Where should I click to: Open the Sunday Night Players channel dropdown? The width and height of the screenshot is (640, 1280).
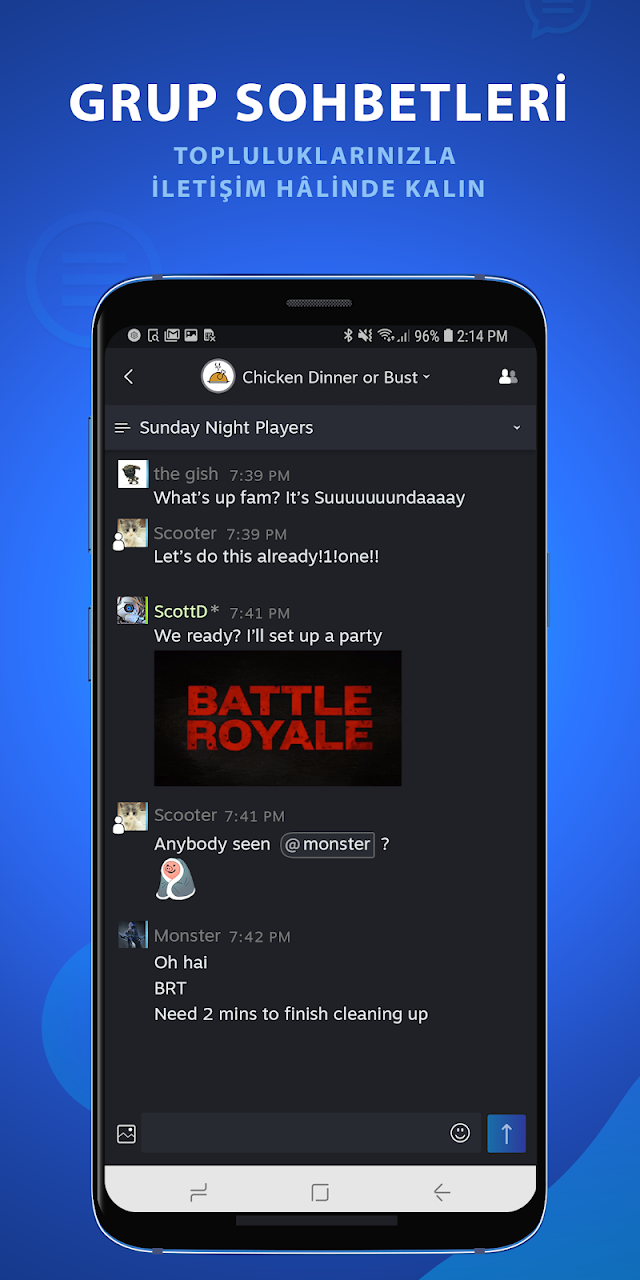click(517, 428)
